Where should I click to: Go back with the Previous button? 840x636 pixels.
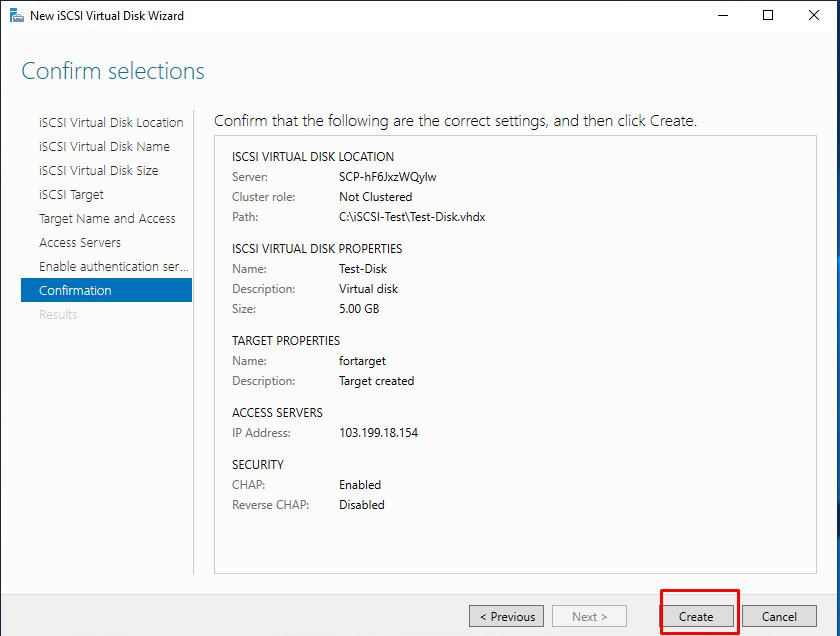506,616
